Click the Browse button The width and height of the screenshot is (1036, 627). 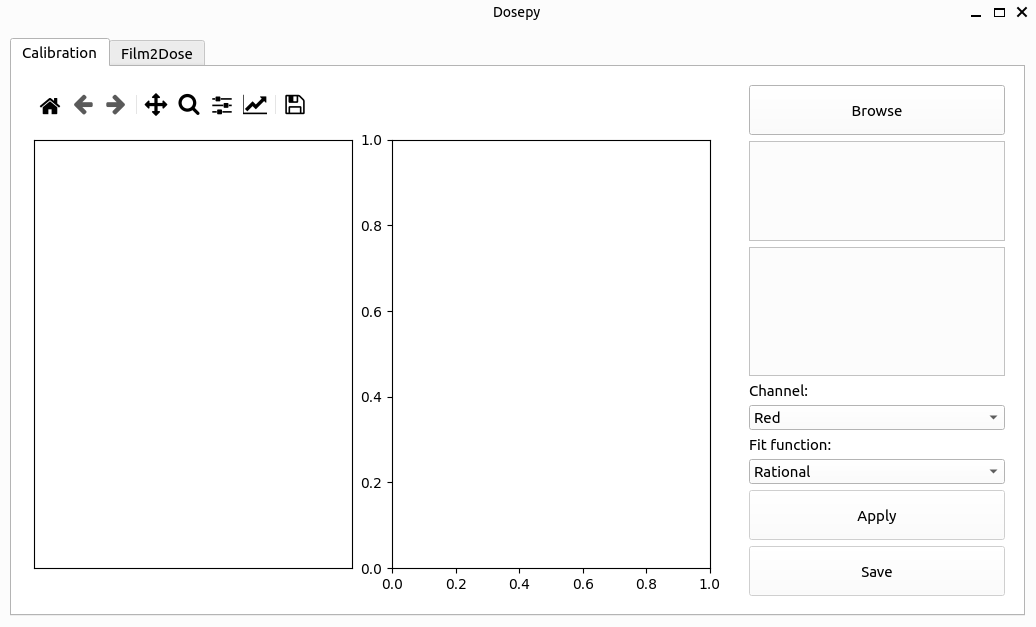coord(877,110)
